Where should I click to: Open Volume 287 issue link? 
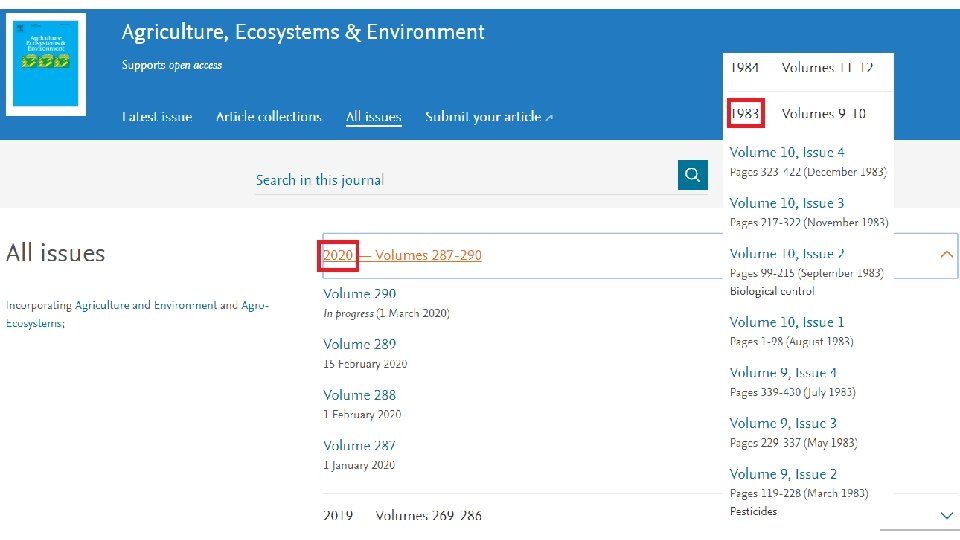pos(360,445)
